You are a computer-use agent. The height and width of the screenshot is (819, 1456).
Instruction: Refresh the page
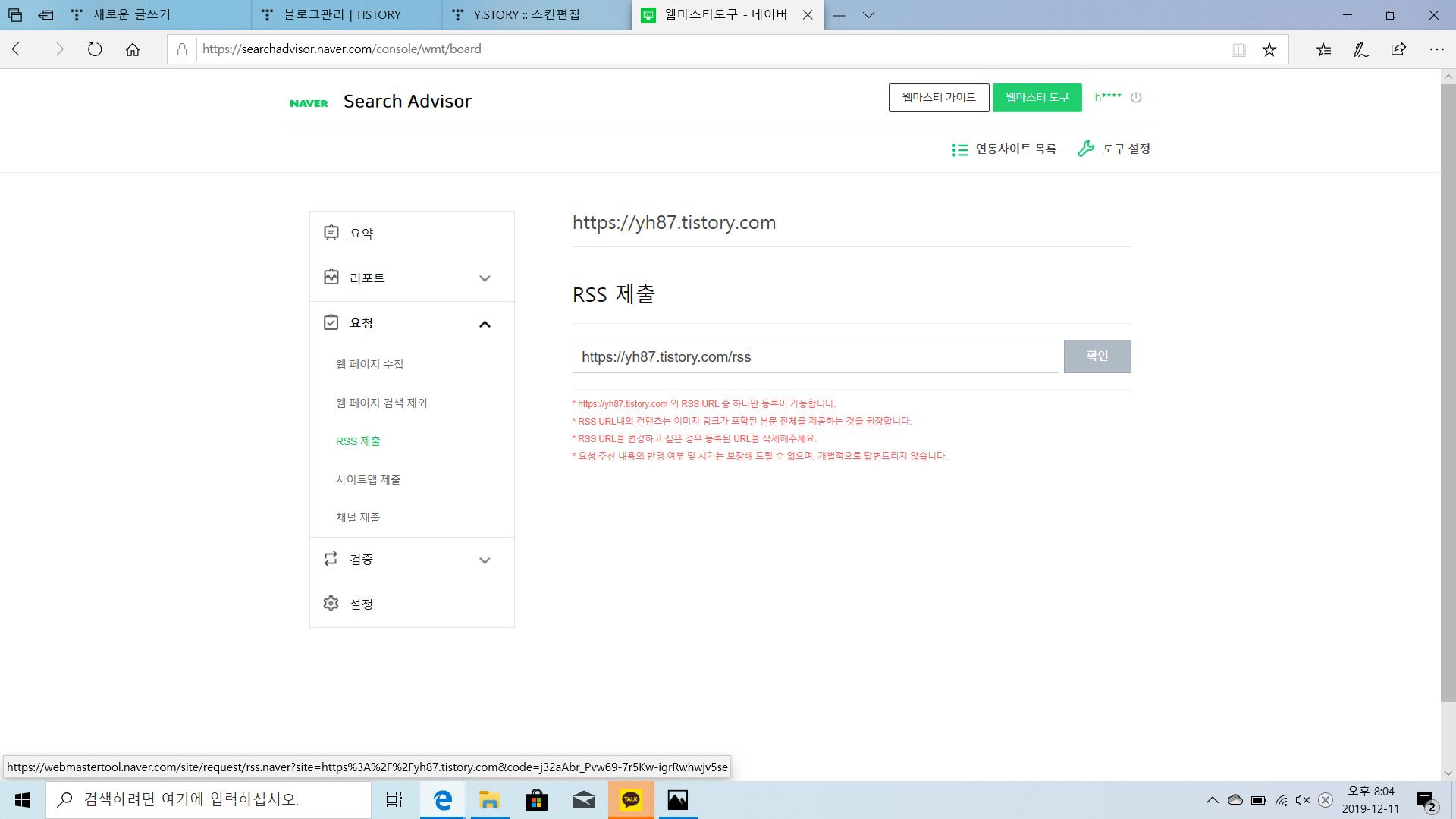pos(95,49)
